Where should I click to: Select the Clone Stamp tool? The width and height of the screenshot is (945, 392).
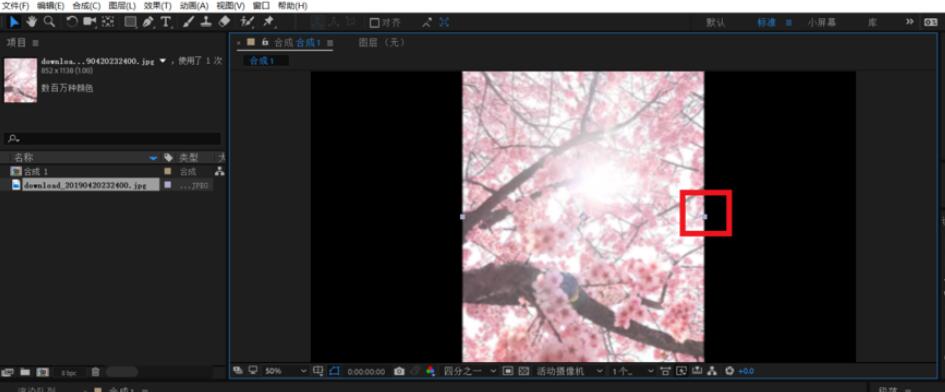206,22
